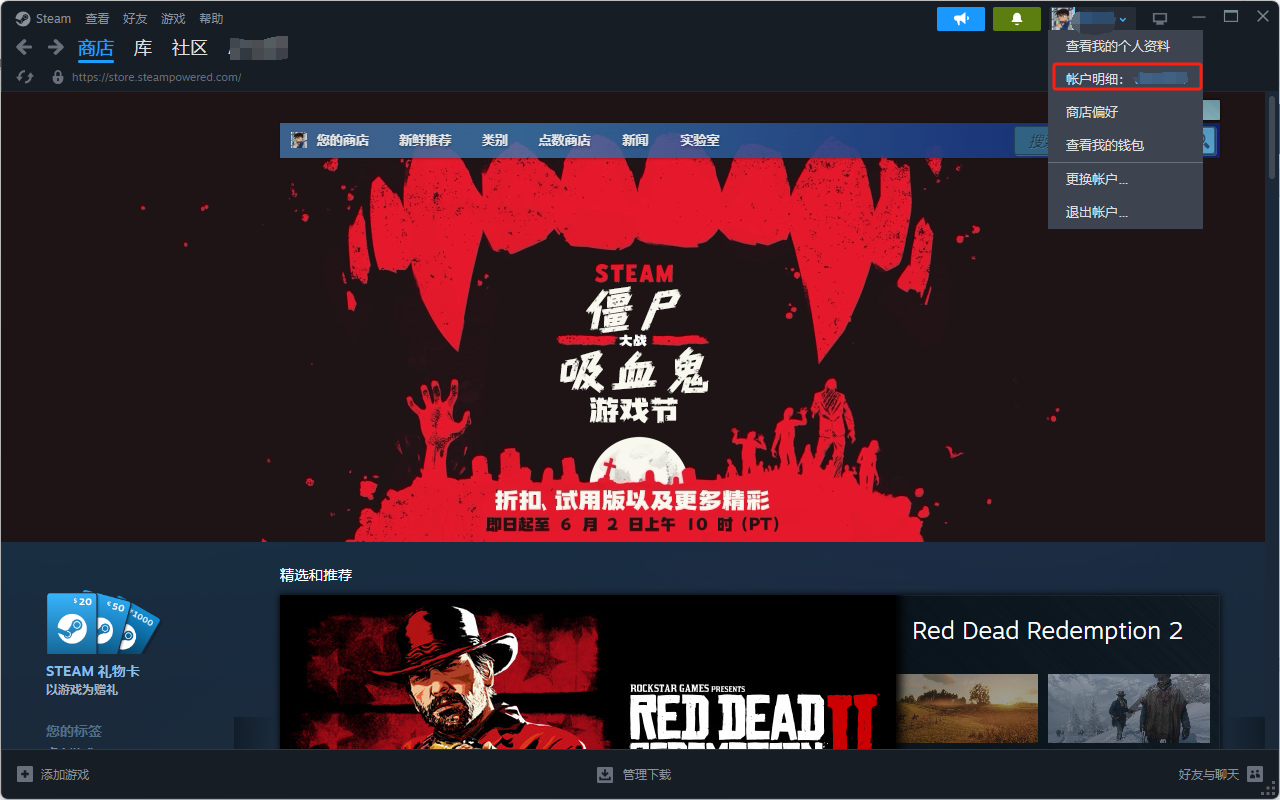Click the plus icon to add a game

tap(25, 775)
